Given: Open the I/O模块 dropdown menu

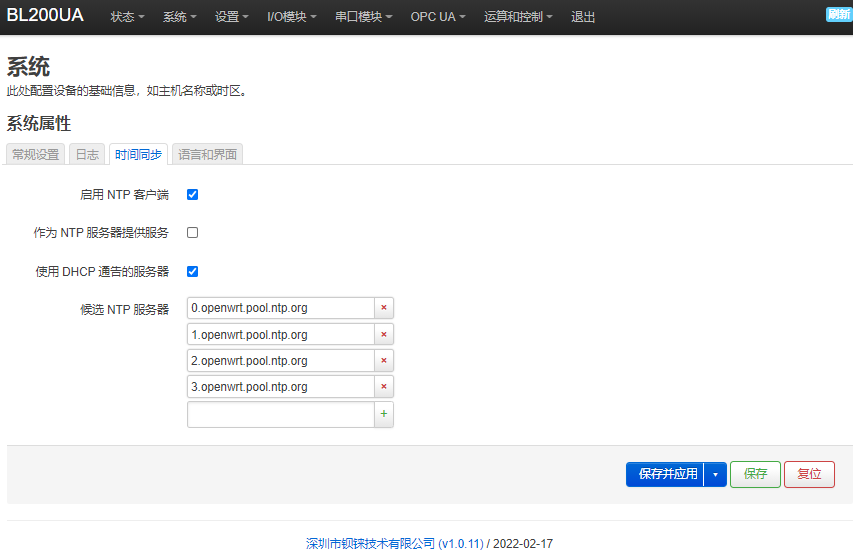Looking at the screenshot, I should 292,17.
